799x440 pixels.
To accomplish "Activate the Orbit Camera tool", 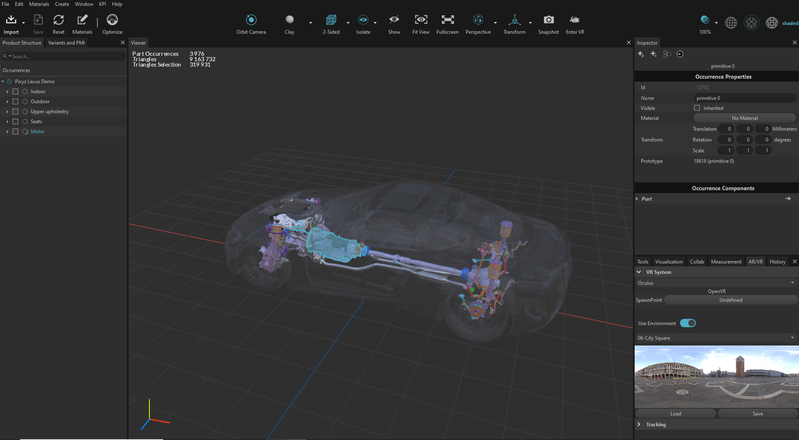I will (251, 20).
